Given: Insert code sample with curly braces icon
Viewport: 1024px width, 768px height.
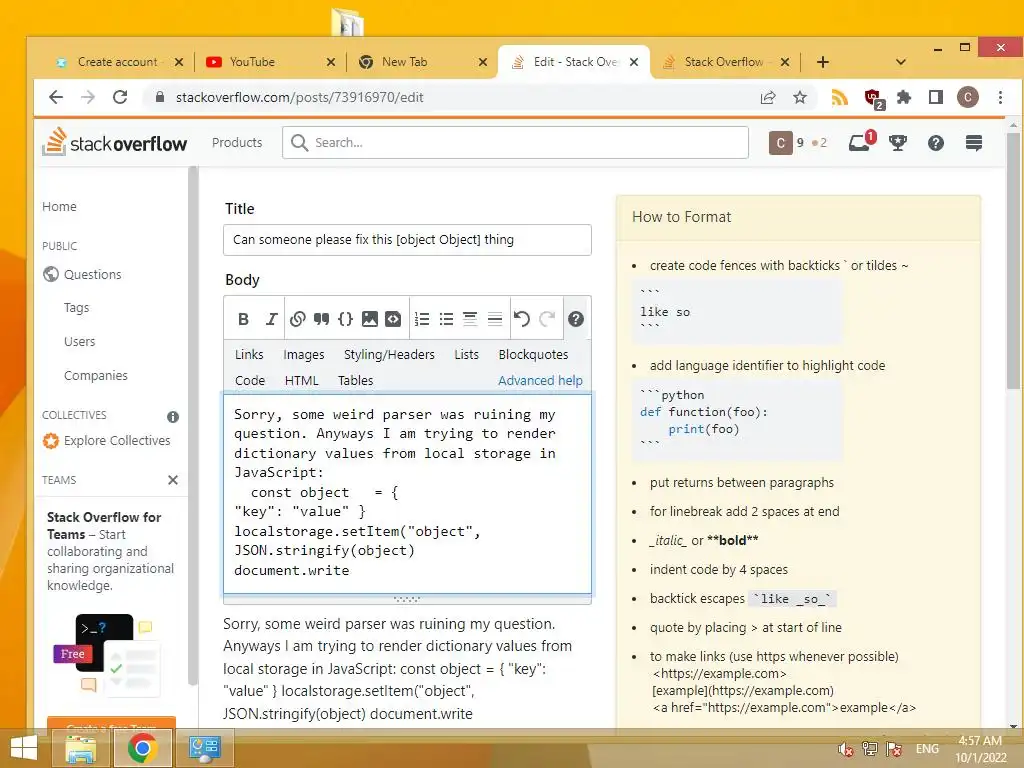Looking at the screenshot, I should 345,319.
